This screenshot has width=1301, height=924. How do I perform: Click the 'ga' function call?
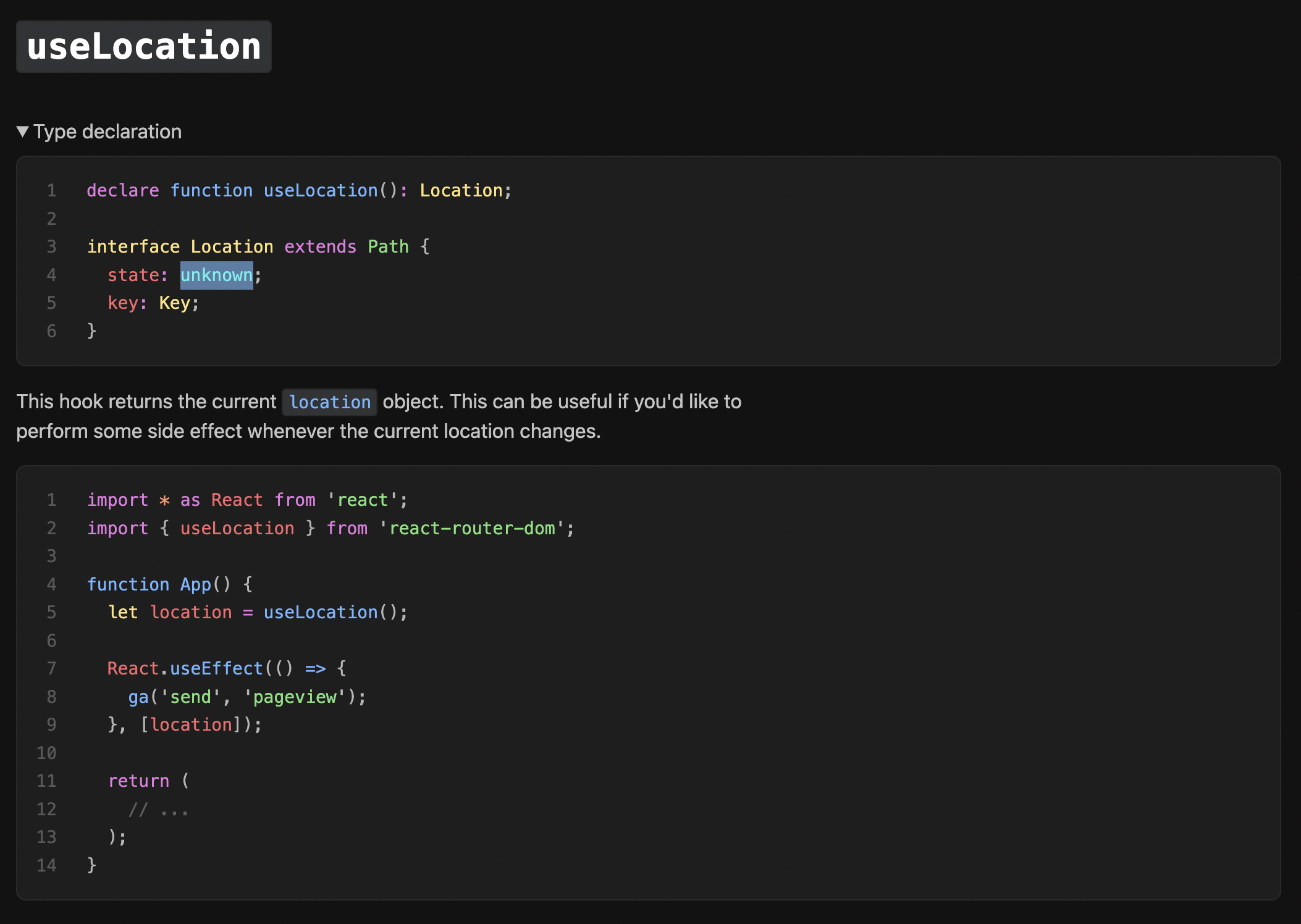[x=138, y=697]
